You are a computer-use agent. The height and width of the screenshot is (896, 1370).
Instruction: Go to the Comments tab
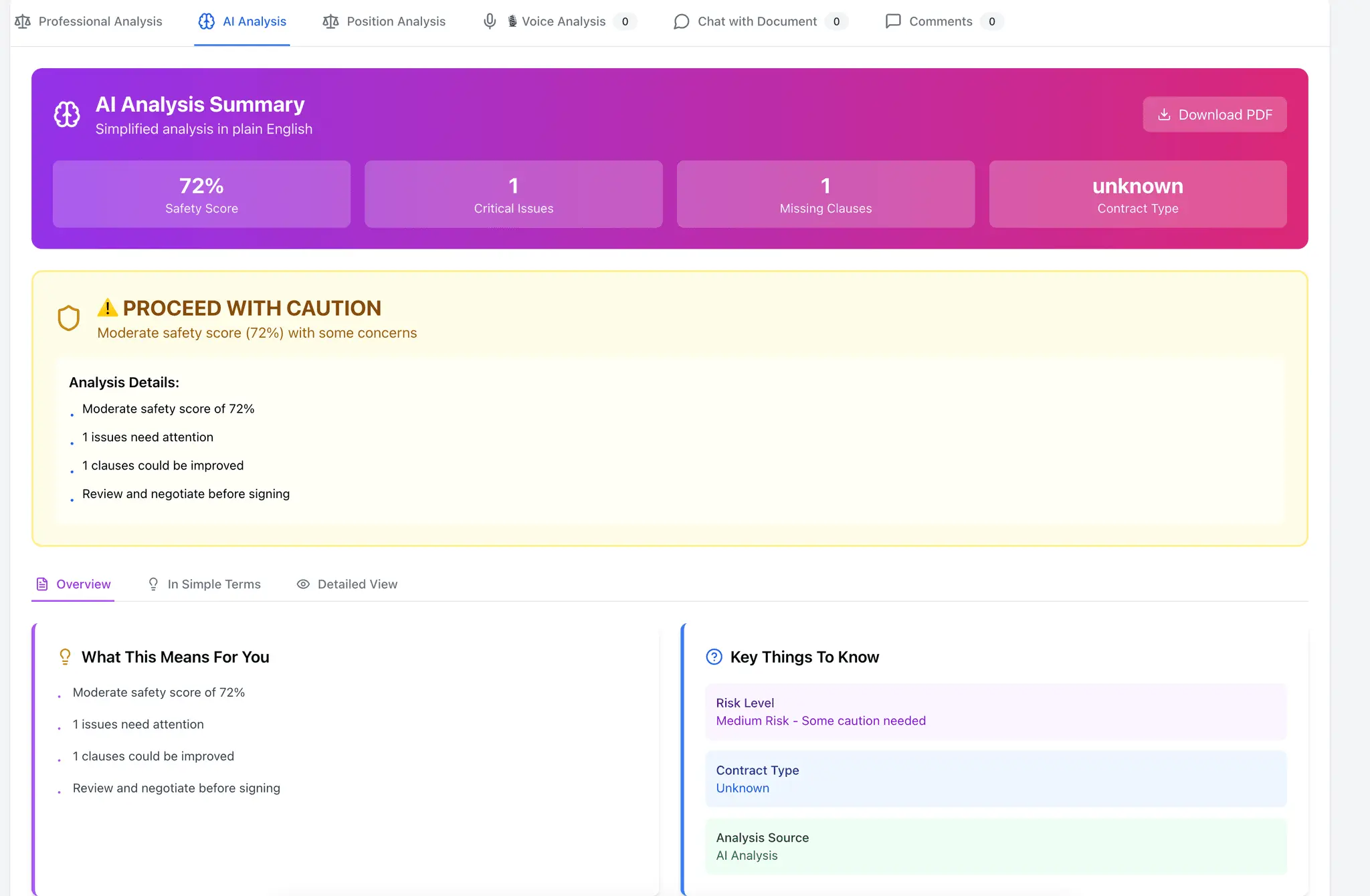pos(944,21)
